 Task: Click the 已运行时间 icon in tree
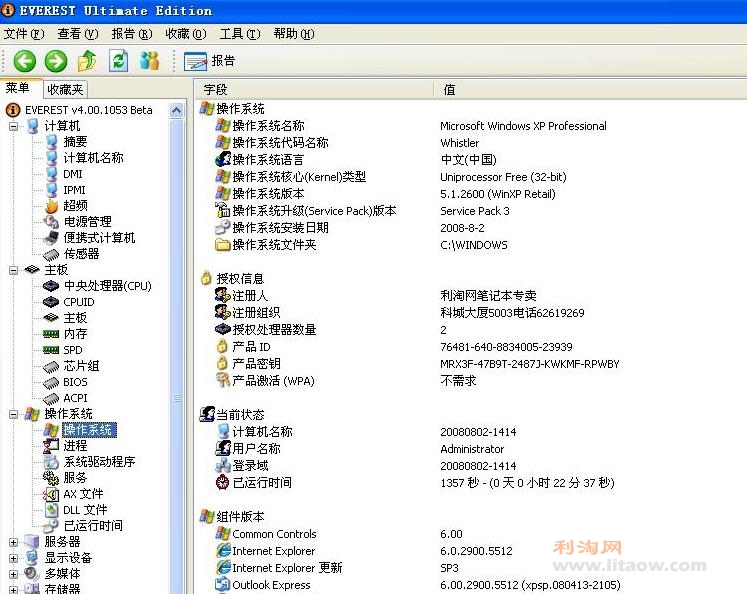51,526
